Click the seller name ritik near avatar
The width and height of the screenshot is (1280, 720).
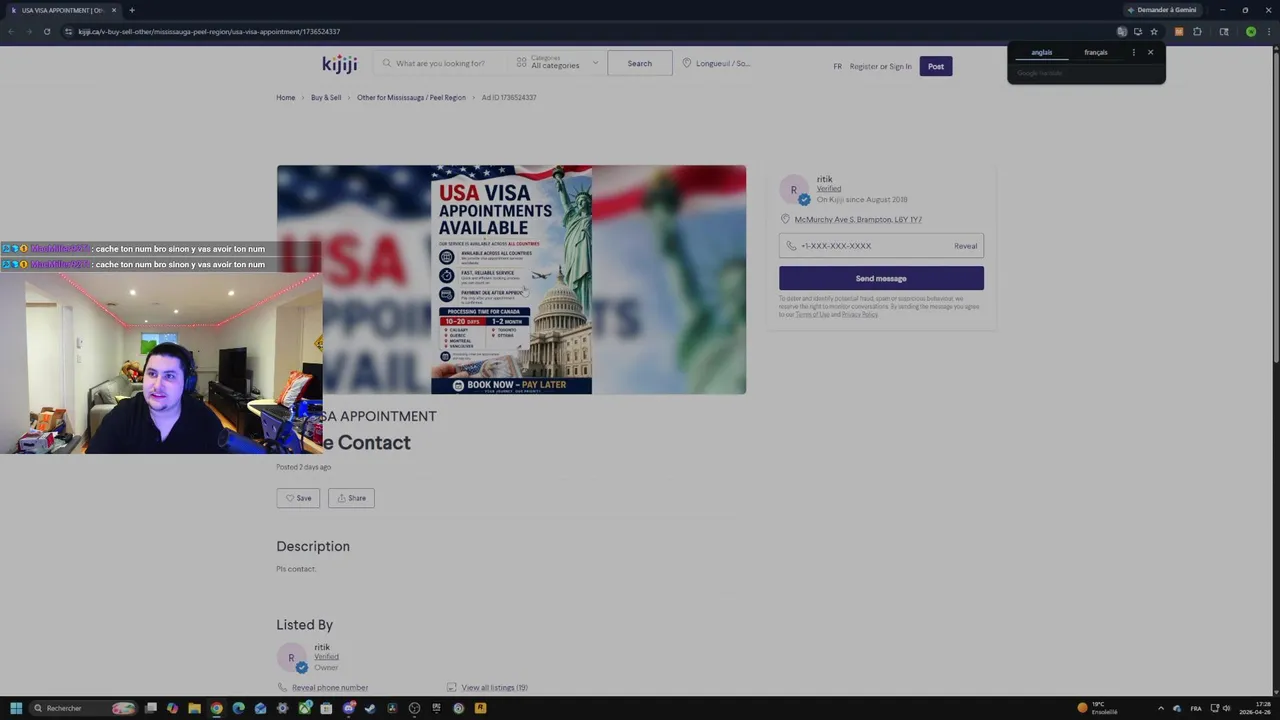click(824, 179)
